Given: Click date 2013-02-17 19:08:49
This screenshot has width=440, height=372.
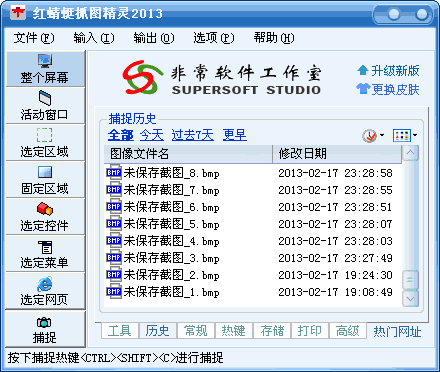Looking at the screenshot, I should [335, 292].
